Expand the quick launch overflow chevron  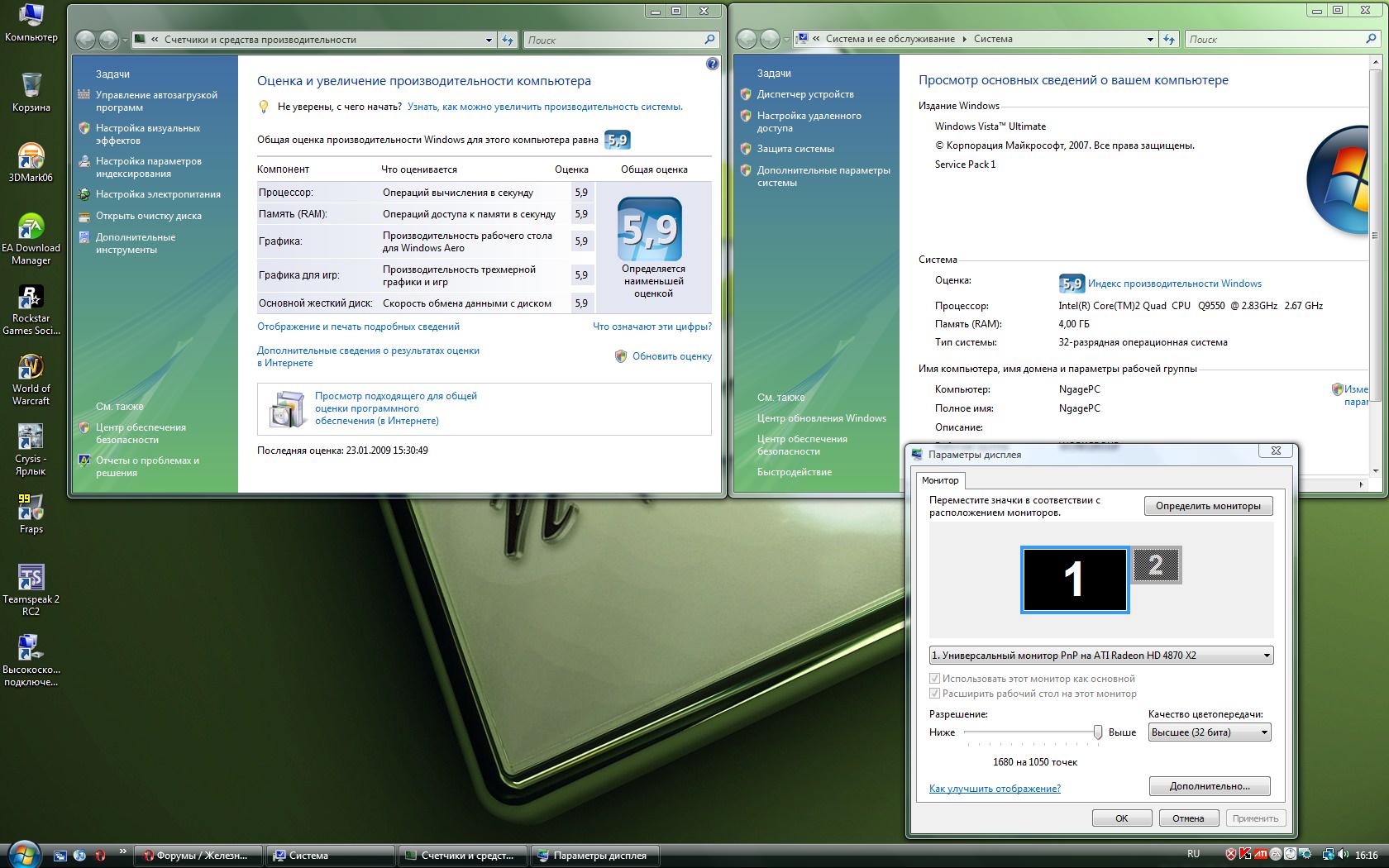tap(123, 851)
